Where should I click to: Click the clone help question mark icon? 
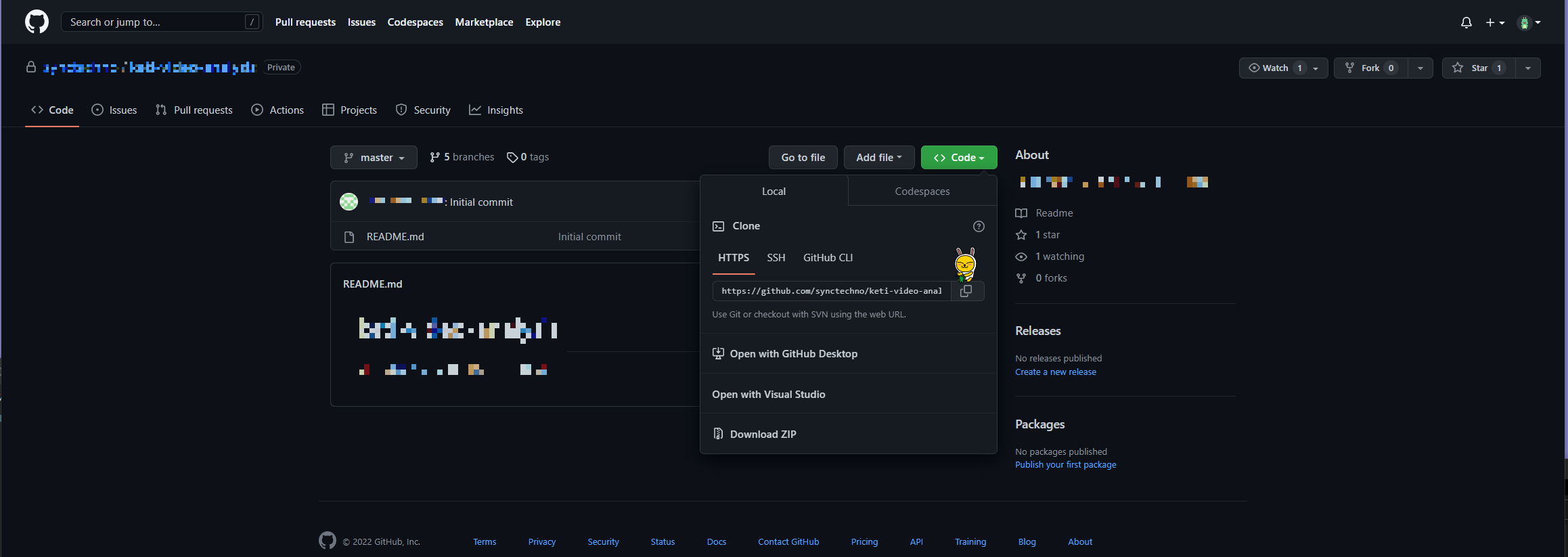pyautogui.click(x=979, y=226)
